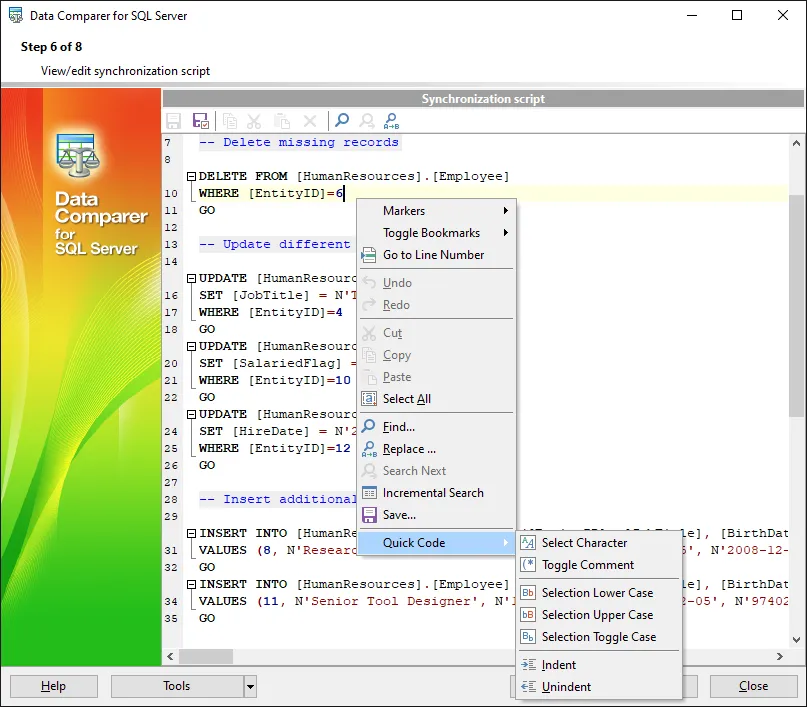The width and height of the screenshot is (807, 707).
Task: Click Indent in the Quick Code submenu
Action: click(x=559, y=665)
